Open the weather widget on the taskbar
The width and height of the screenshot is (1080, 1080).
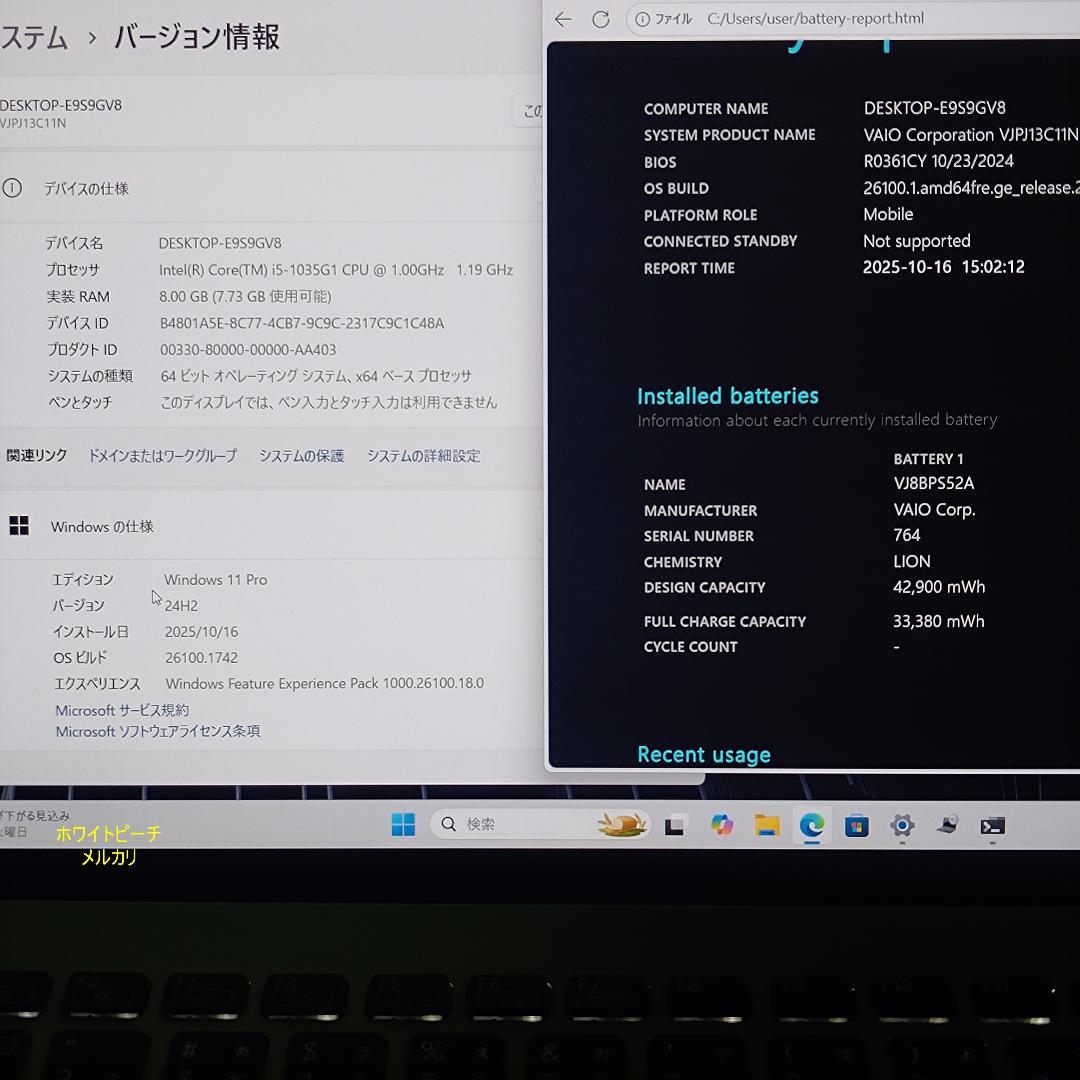(620, 824)
